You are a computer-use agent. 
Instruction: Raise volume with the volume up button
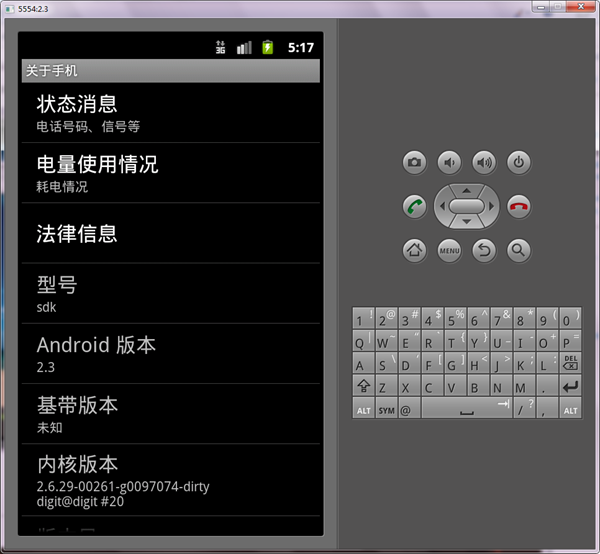pyautogui.click(x=484, y=163)
